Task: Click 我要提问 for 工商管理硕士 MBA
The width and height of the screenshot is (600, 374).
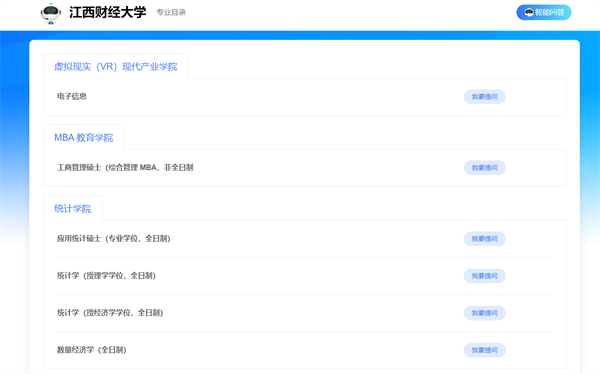Action: tap(484, 168)
